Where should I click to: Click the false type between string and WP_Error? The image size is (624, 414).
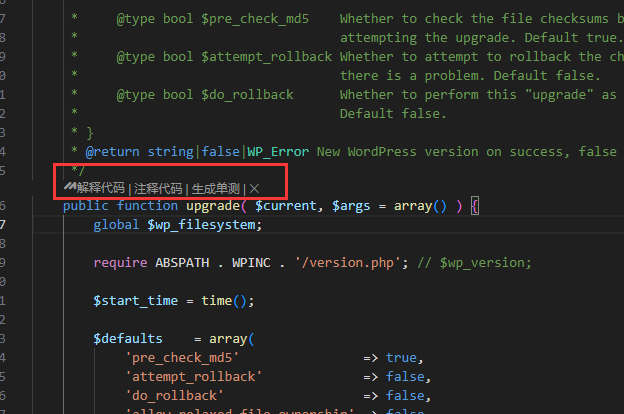[220, 152]
